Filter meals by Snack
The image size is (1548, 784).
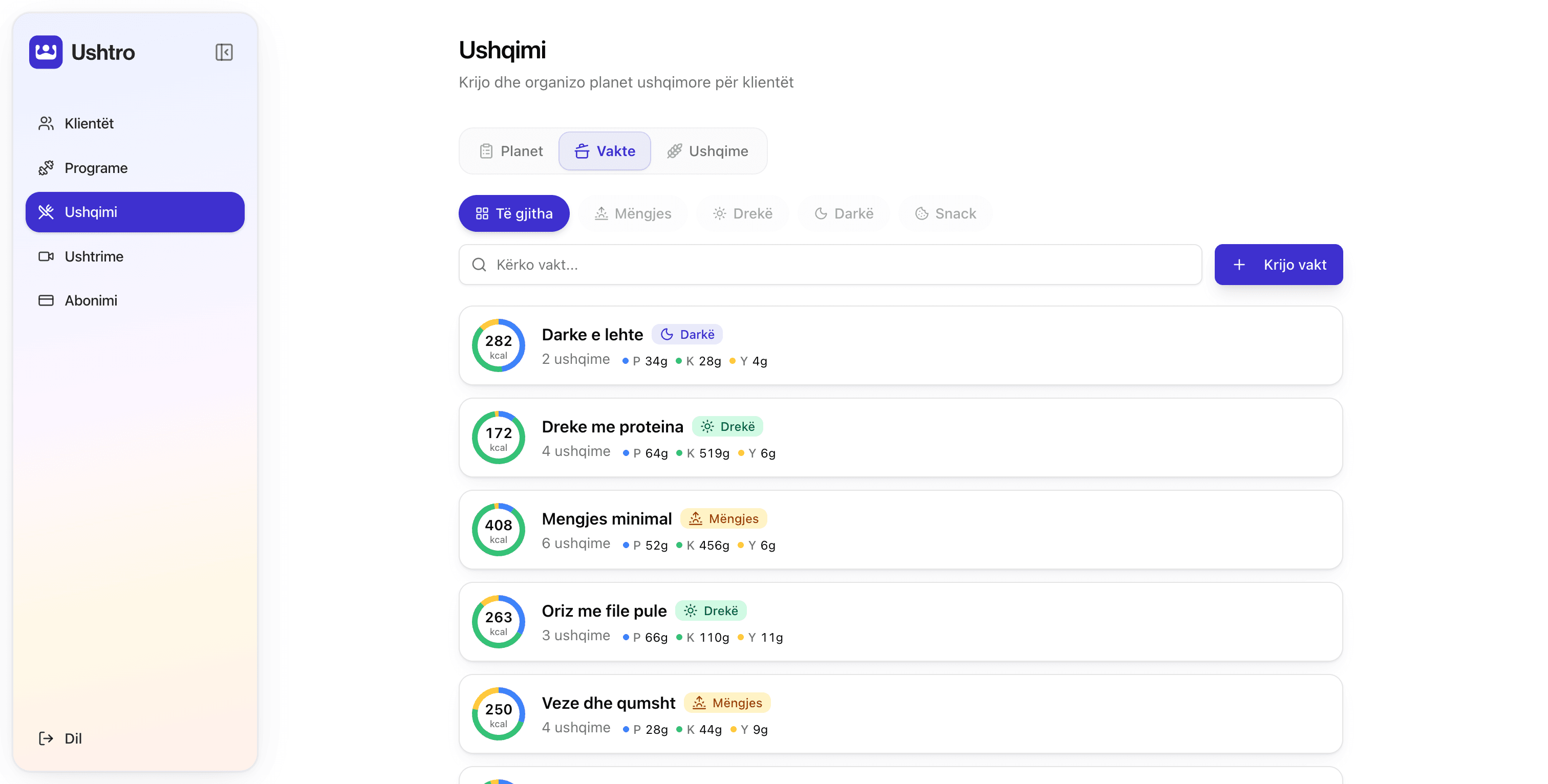pyautogui.click(x=945, y=213)
